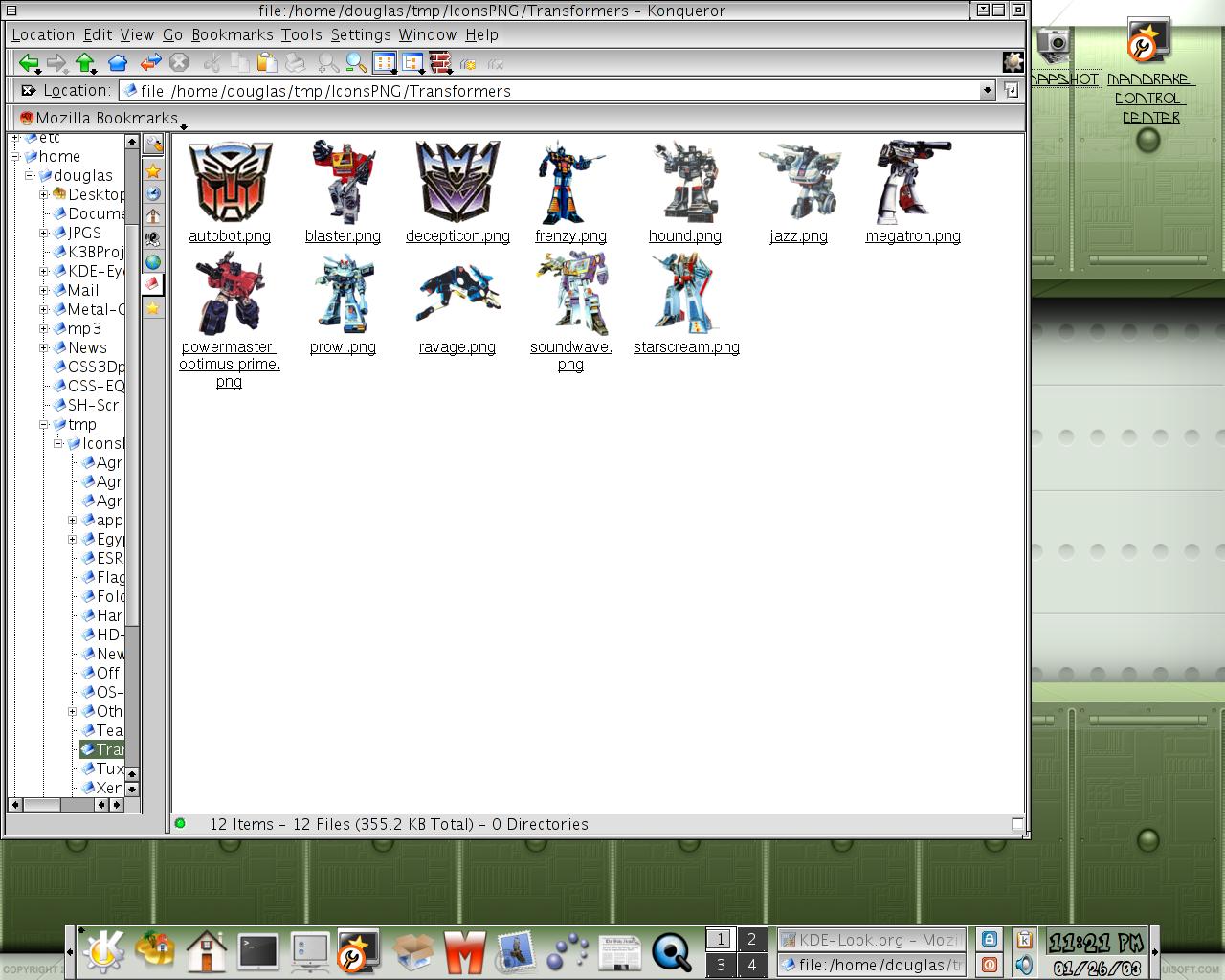The image size is (1225, 980).
Task: Select the starscream.png file
Action: [686, 303]
